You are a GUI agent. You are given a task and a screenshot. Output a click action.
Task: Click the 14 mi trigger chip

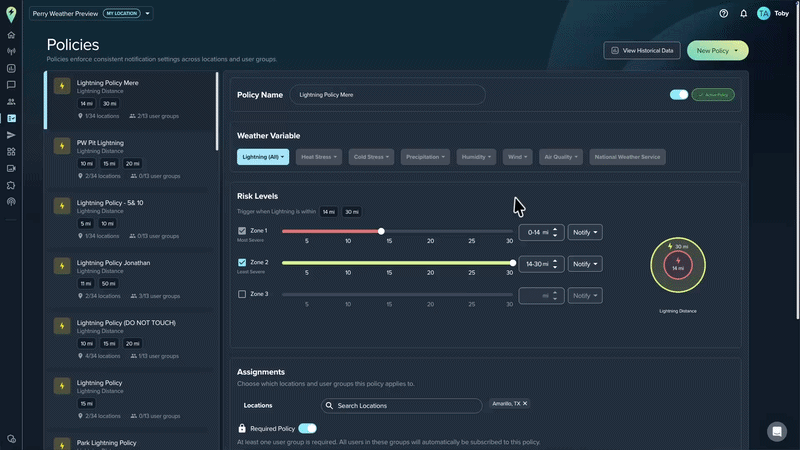pyautogui.click(x=329, y=212)
